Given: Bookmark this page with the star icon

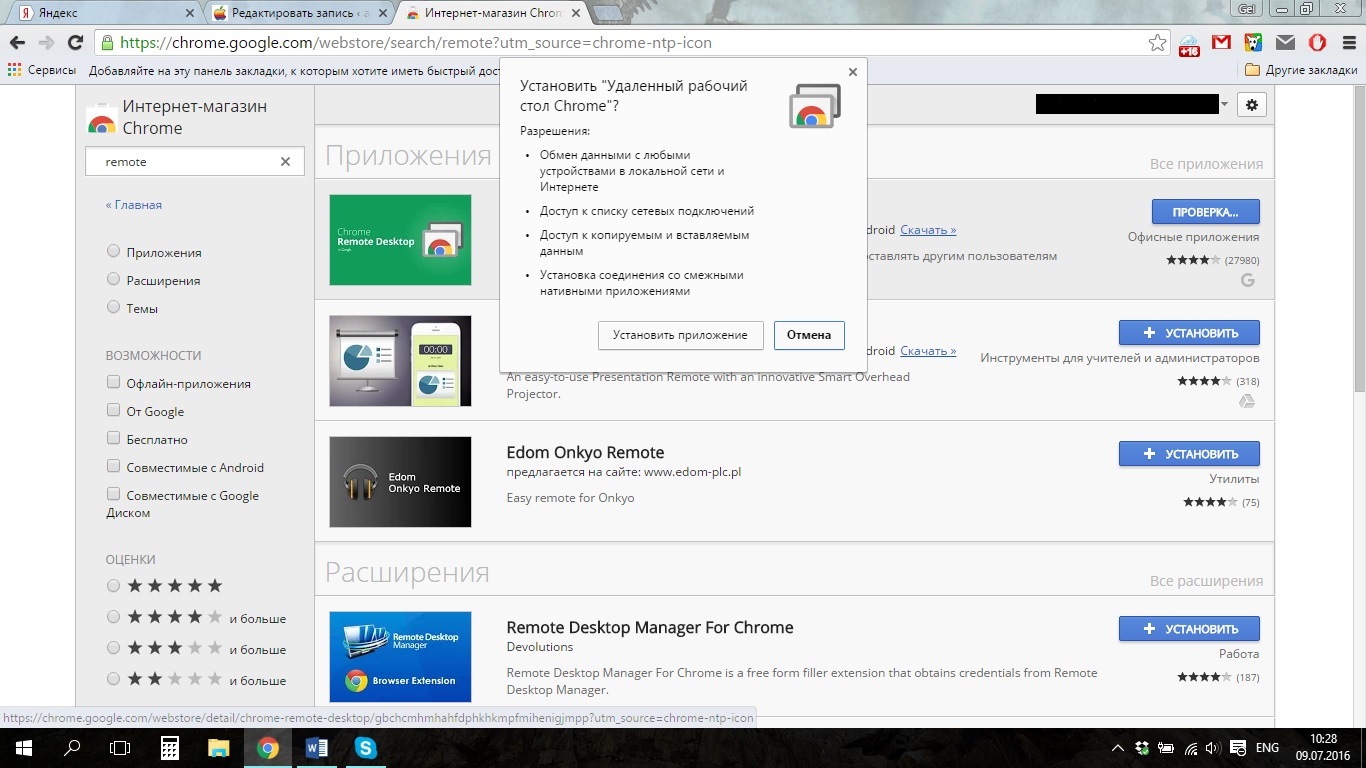Looking at the screenshot, I should (x=1157, y=43).
